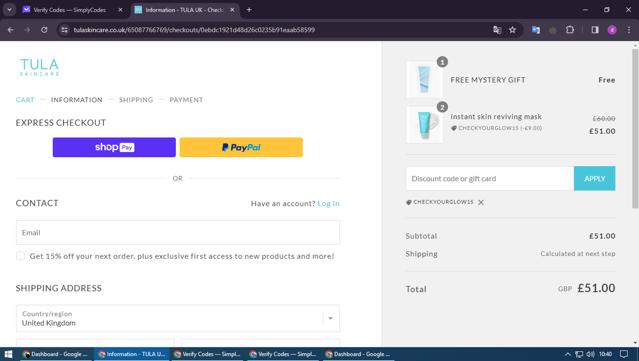The width and height of the screenshot is (639, 361).
Task: Close the Information TULA UK tab
Action: point(232,10)
